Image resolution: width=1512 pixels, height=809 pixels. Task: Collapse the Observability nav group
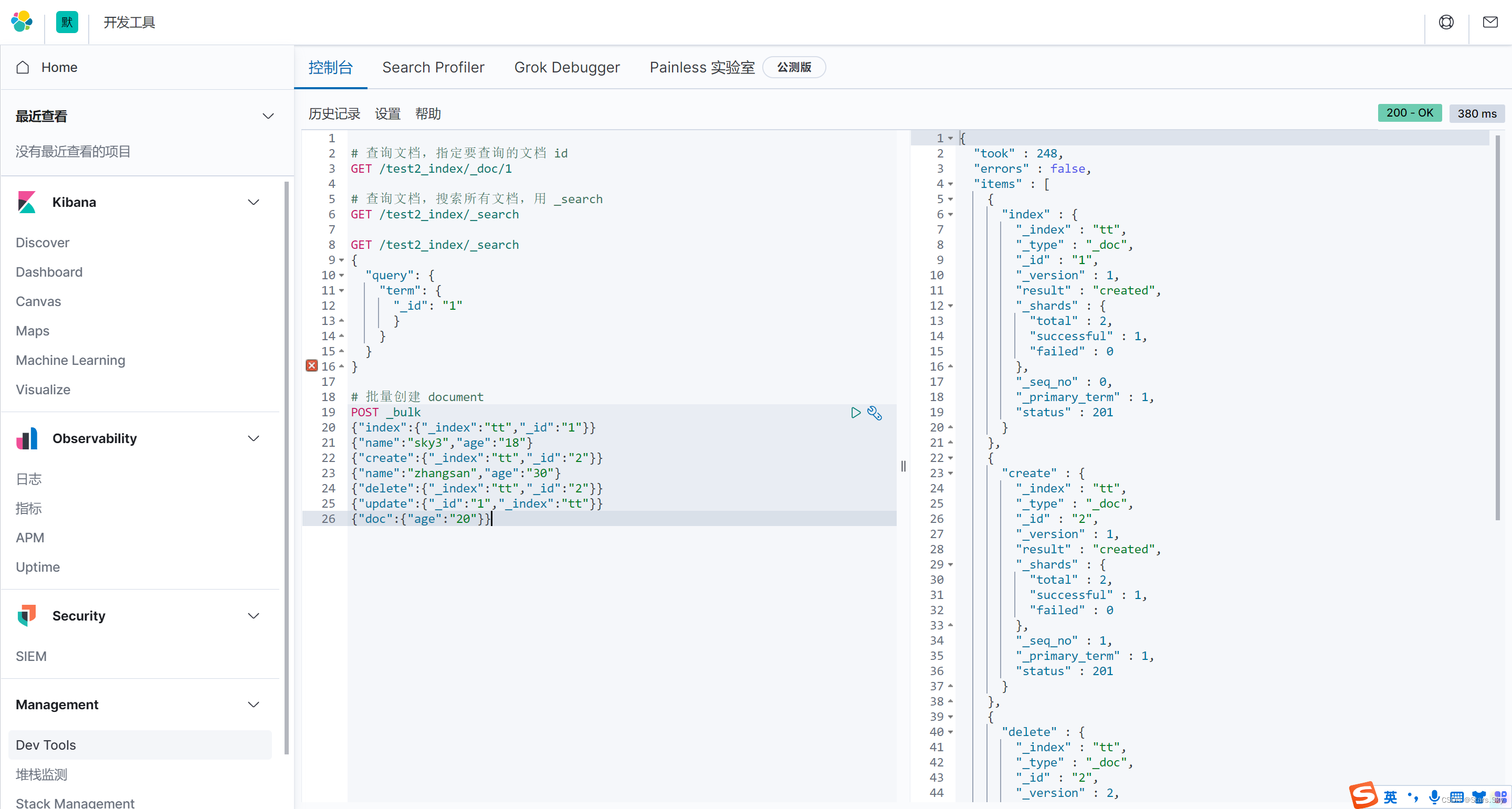click(254, 438)
